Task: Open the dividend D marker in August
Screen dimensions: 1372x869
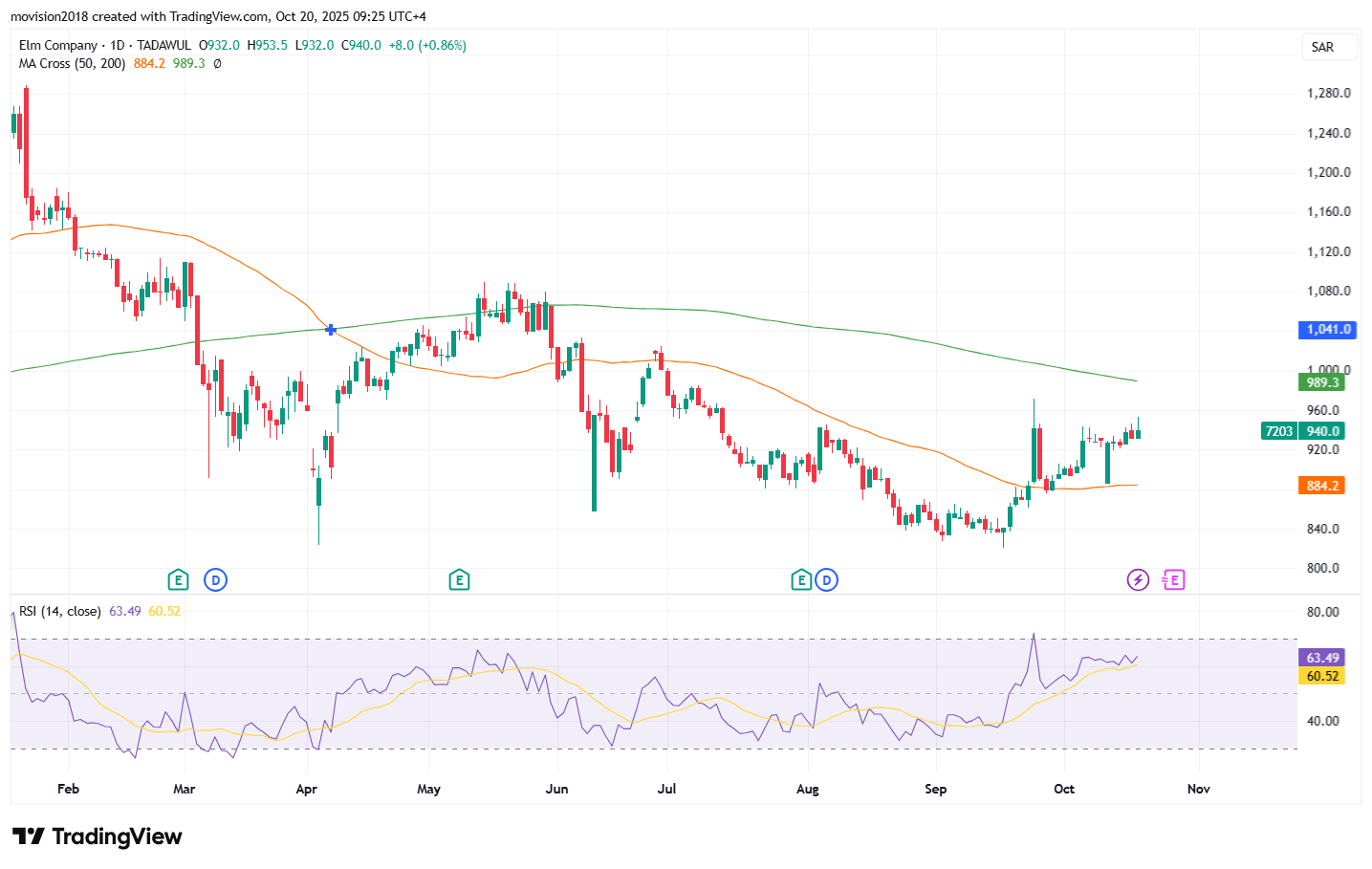Action: point(827,579)
